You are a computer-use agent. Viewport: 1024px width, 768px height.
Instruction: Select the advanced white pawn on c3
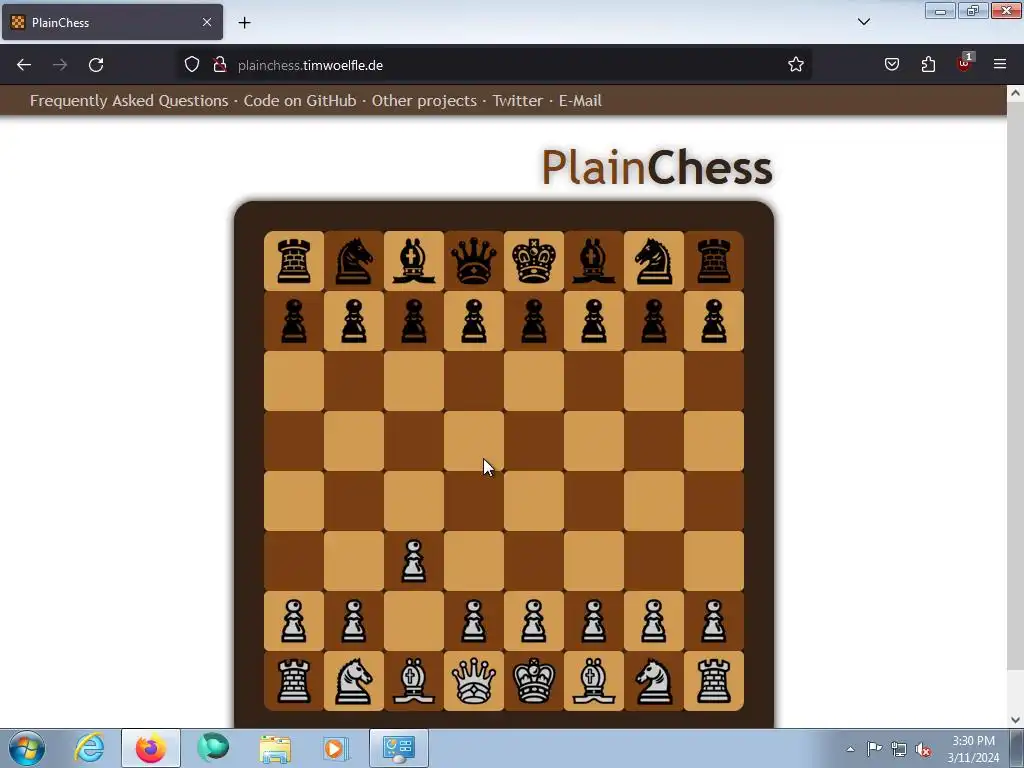(x=414, y=561)
